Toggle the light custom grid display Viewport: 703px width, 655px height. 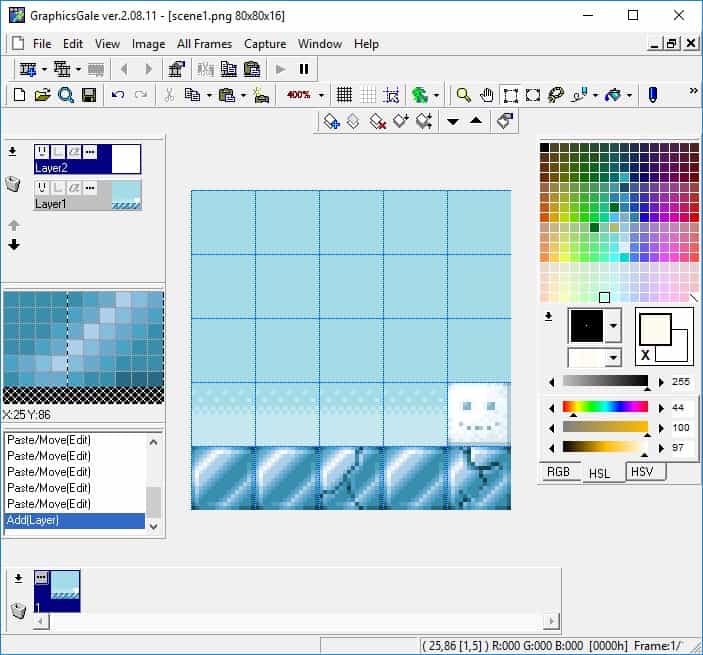pos(368,95)
